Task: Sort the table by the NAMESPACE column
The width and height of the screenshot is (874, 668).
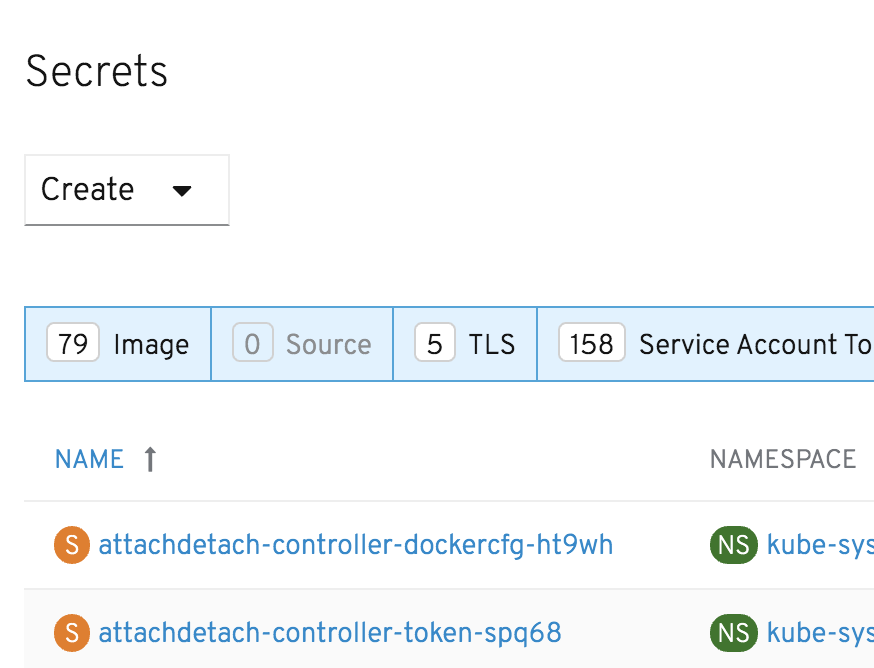Action: pyautogui.click(x=783, y=459)
